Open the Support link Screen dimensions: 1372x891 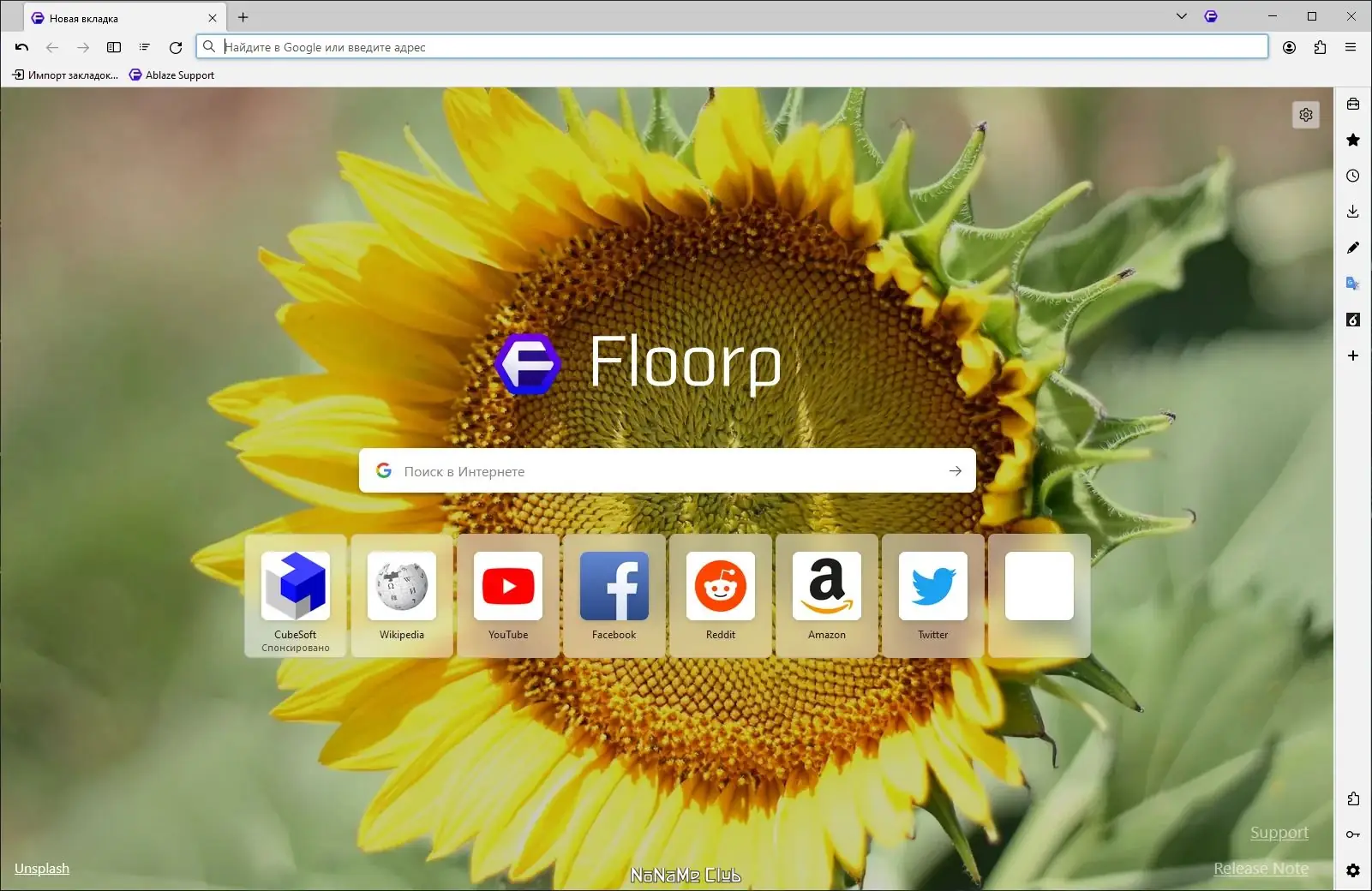[1279, 833]
